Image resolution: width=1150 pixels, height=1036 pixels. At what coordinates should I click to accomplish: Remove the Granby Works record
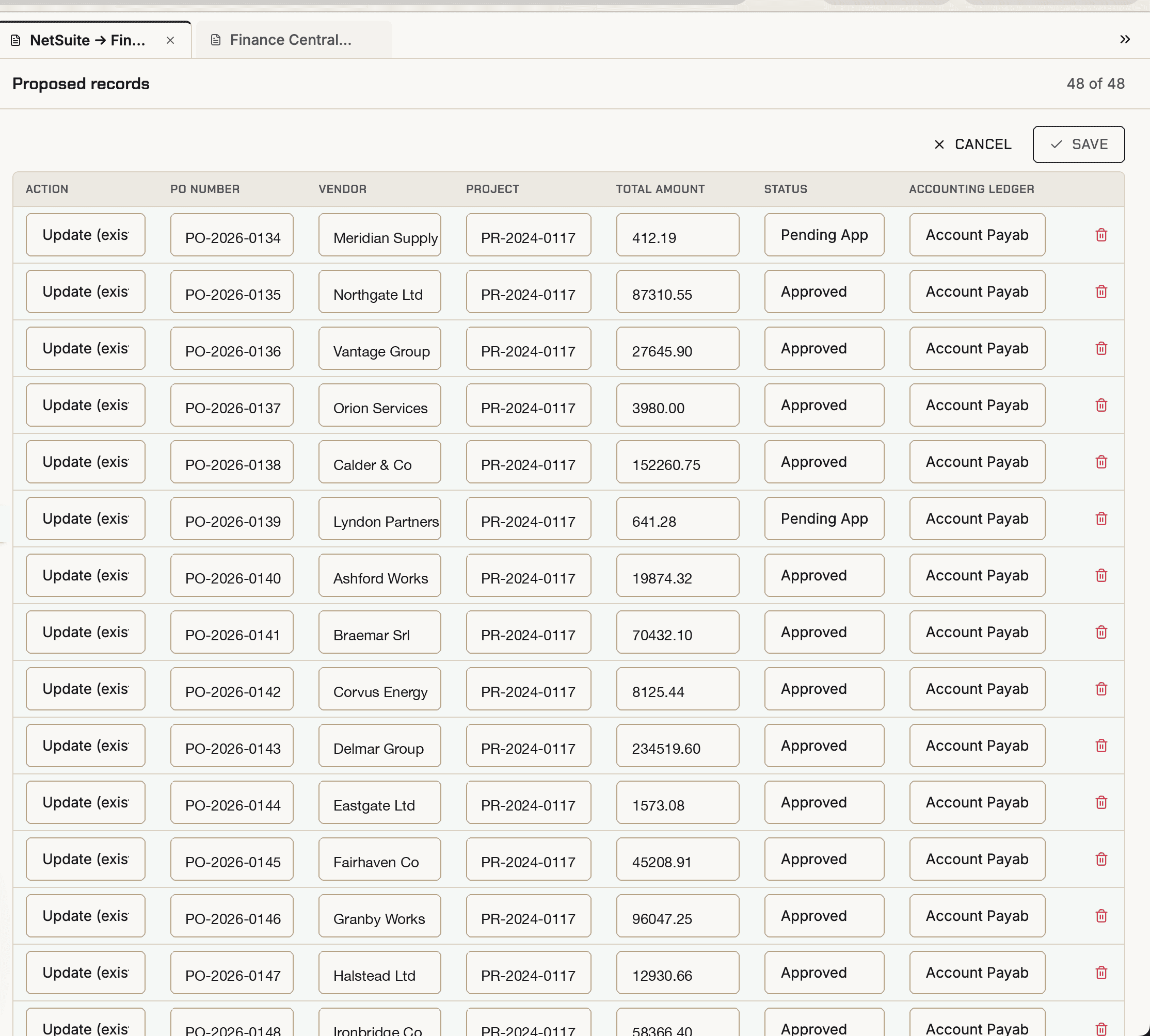(1101, 916)
